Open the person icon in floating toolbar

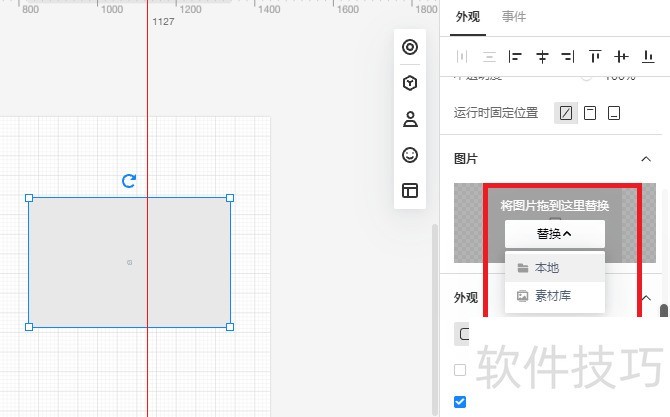click(410, 119)
